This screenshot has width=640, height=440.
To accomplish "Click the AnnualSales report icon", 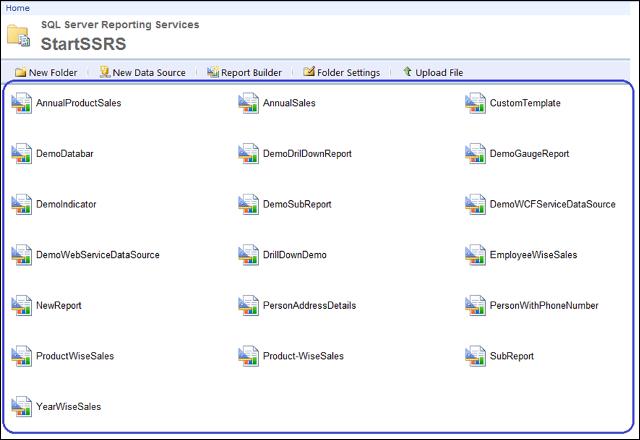I will tap(249, 103).
